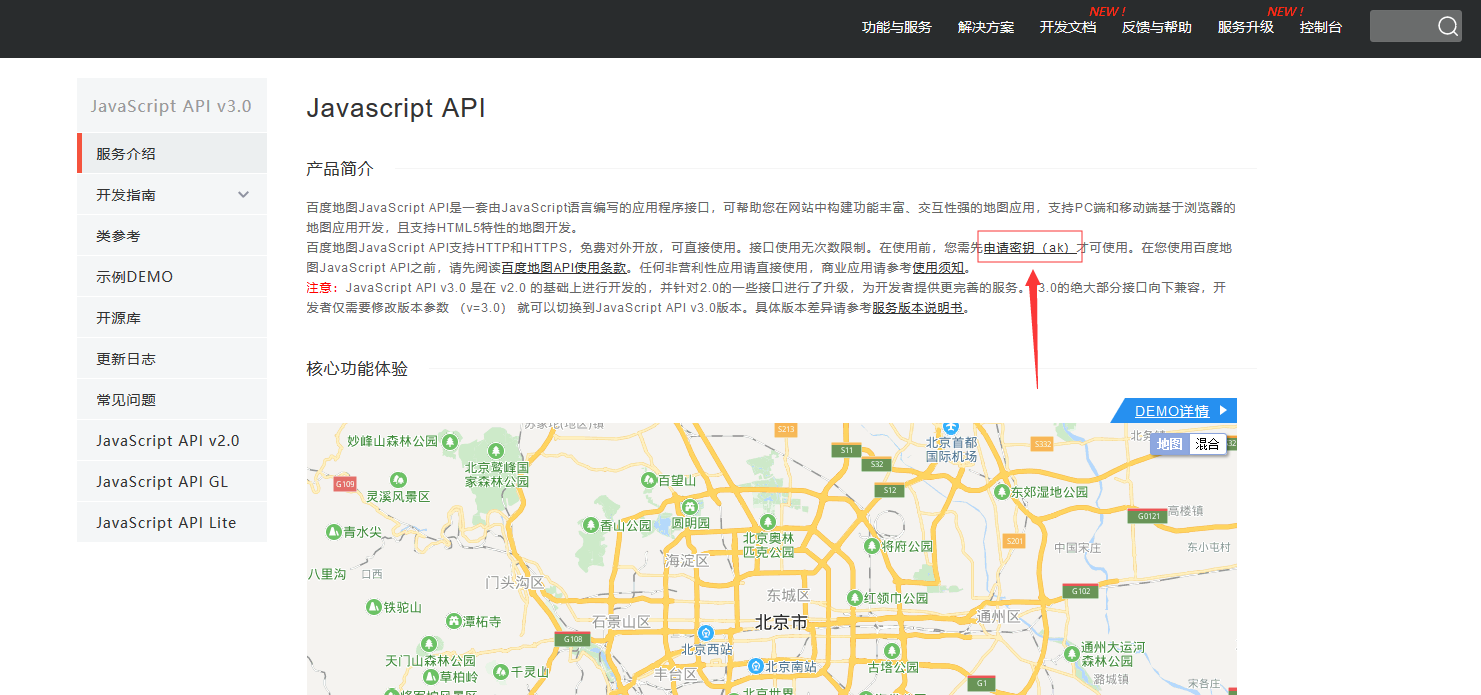Open 类参考 in the sidebar
The image size is (1481, 695).
coord(172,236)
